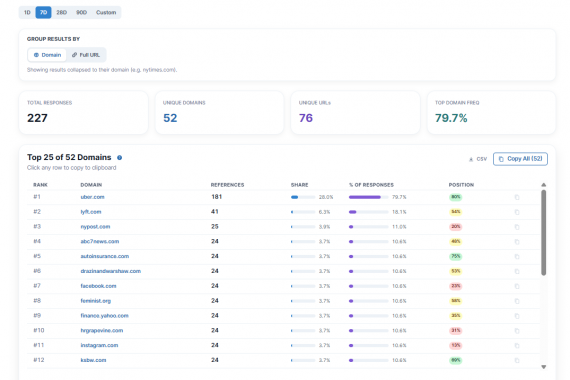570x380 pixels.
Task: Click the Unique Domains card showing 52
Action: click(x=220, y=113)
